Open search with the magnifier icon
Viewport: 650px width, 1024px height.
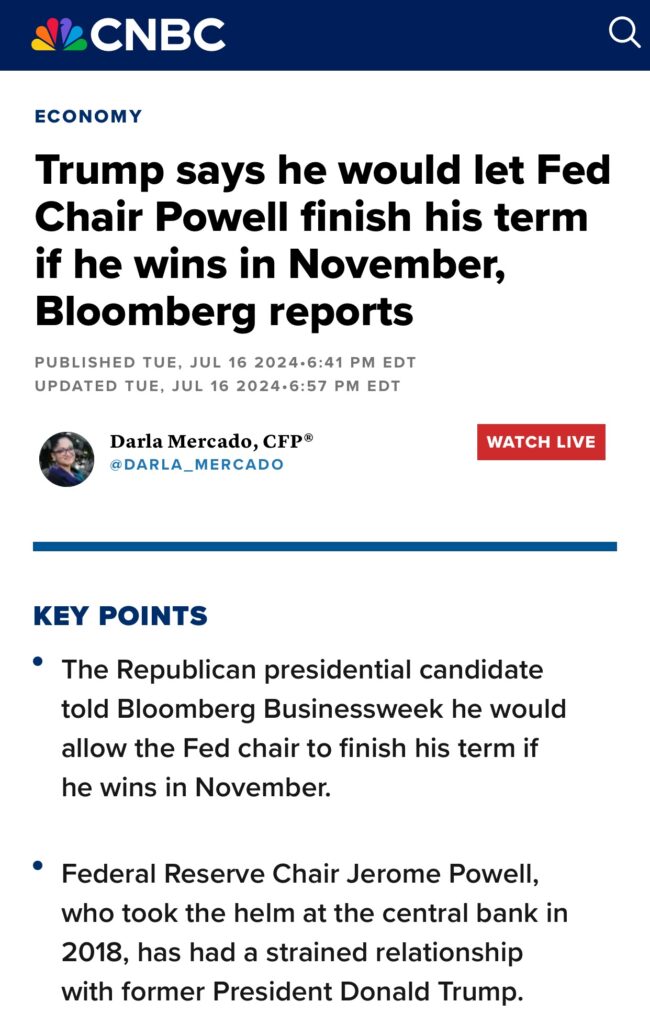624,33
